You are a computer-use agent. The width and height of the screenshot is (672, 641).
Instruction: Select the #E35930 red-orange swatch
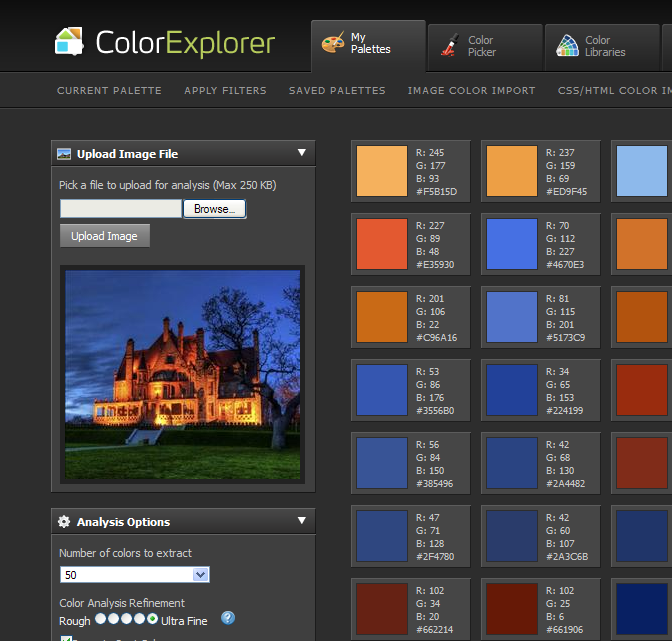pyautogui.click(x=382, y=244)
